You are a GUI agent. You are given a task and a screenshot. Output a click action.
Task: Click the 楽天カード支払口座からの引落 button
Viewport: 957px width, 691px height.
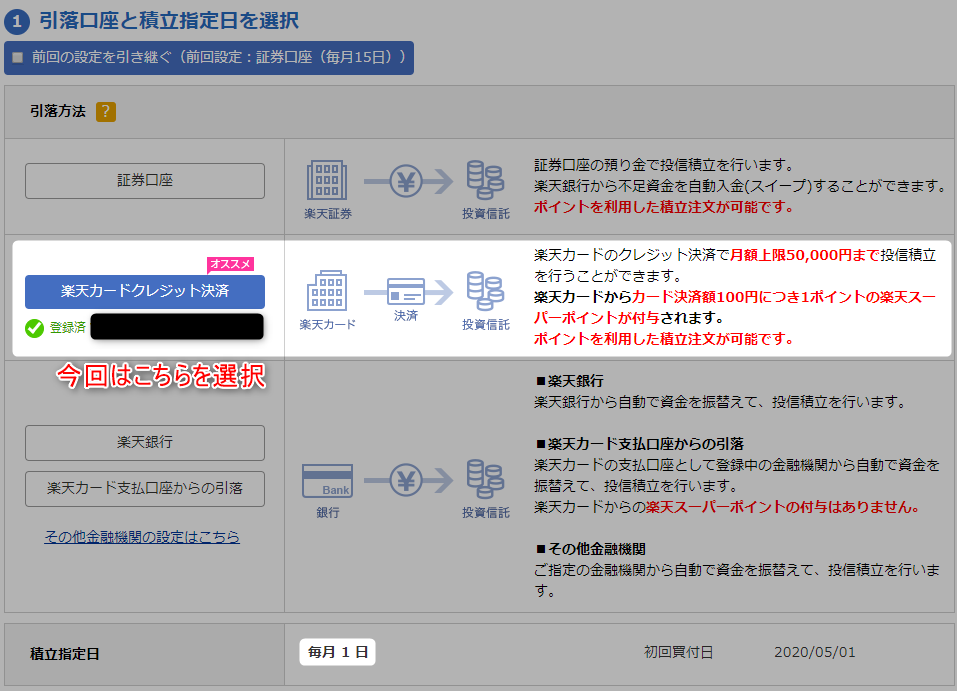click(145, 488)
